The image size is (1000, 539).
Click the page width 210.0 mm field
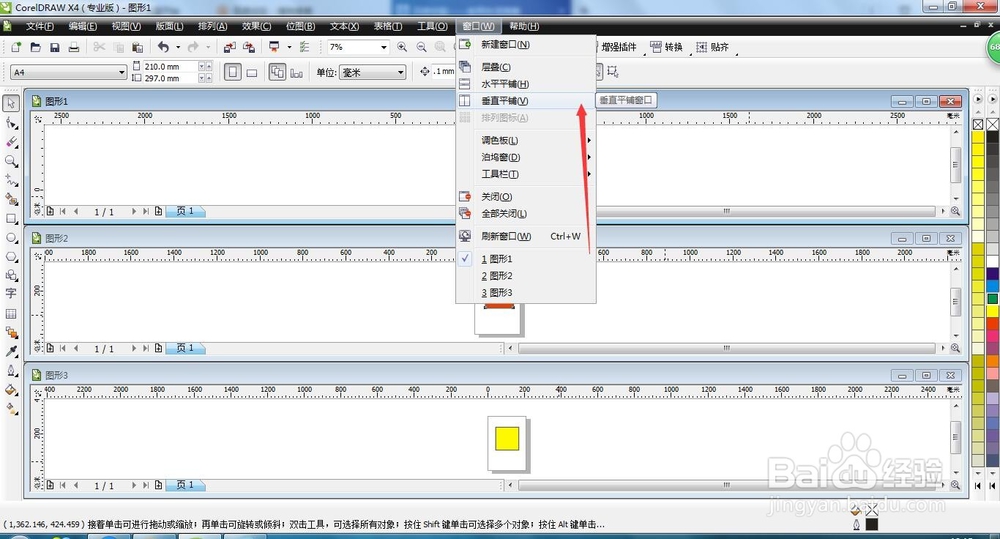170,66
